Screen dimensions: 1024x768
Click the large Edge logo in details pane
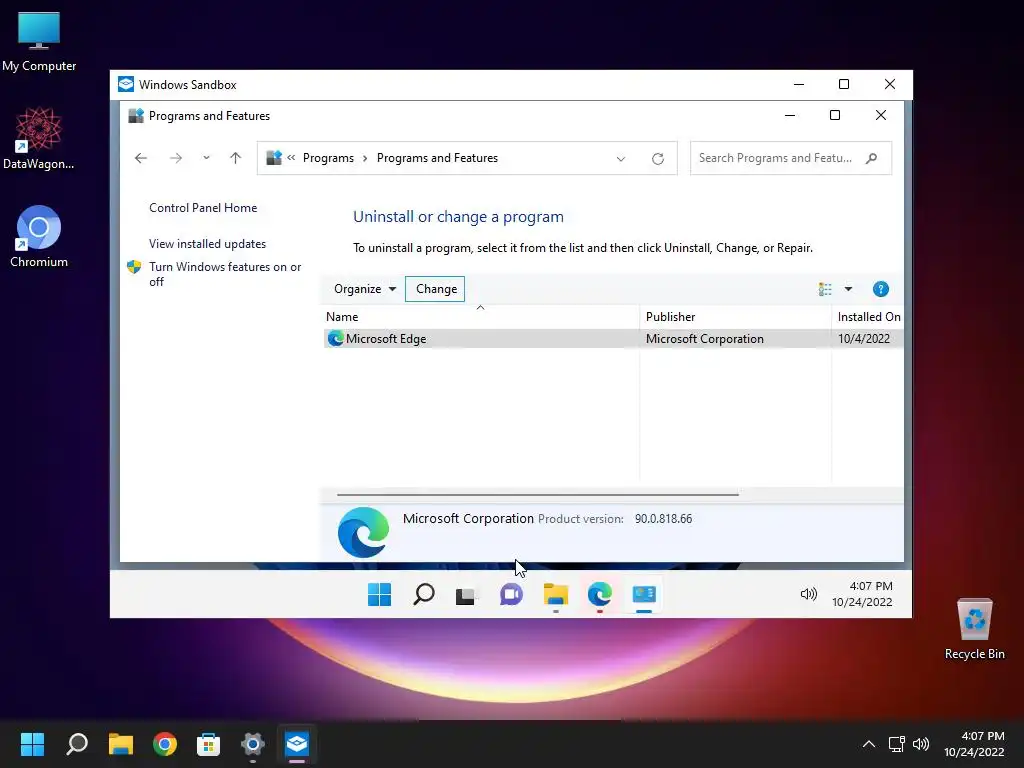pyautogui.click(x=363, y=532)
